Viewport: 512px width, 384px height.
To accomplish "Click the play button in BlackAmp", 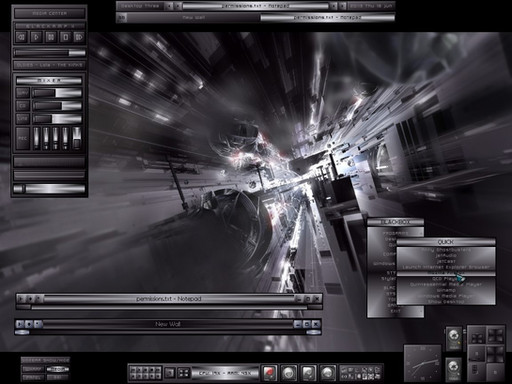I will (x=36, y=37).
